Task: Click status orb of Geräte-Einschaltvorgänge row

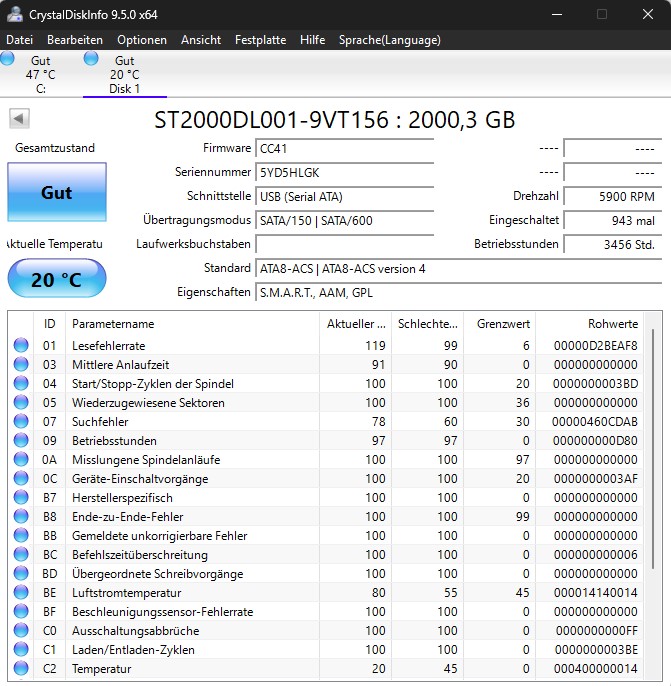Action: [x=21, y=478]
